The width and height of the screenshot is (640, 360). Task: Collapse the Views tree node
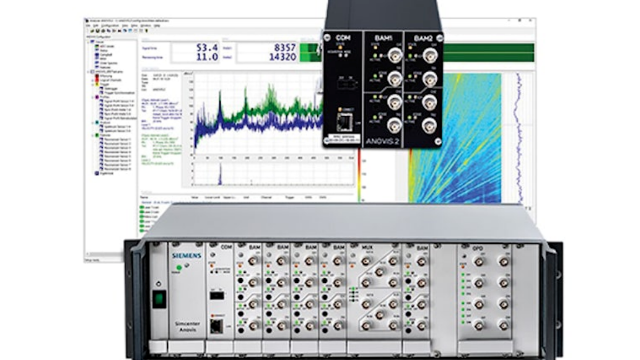click(x=87, y=42)
